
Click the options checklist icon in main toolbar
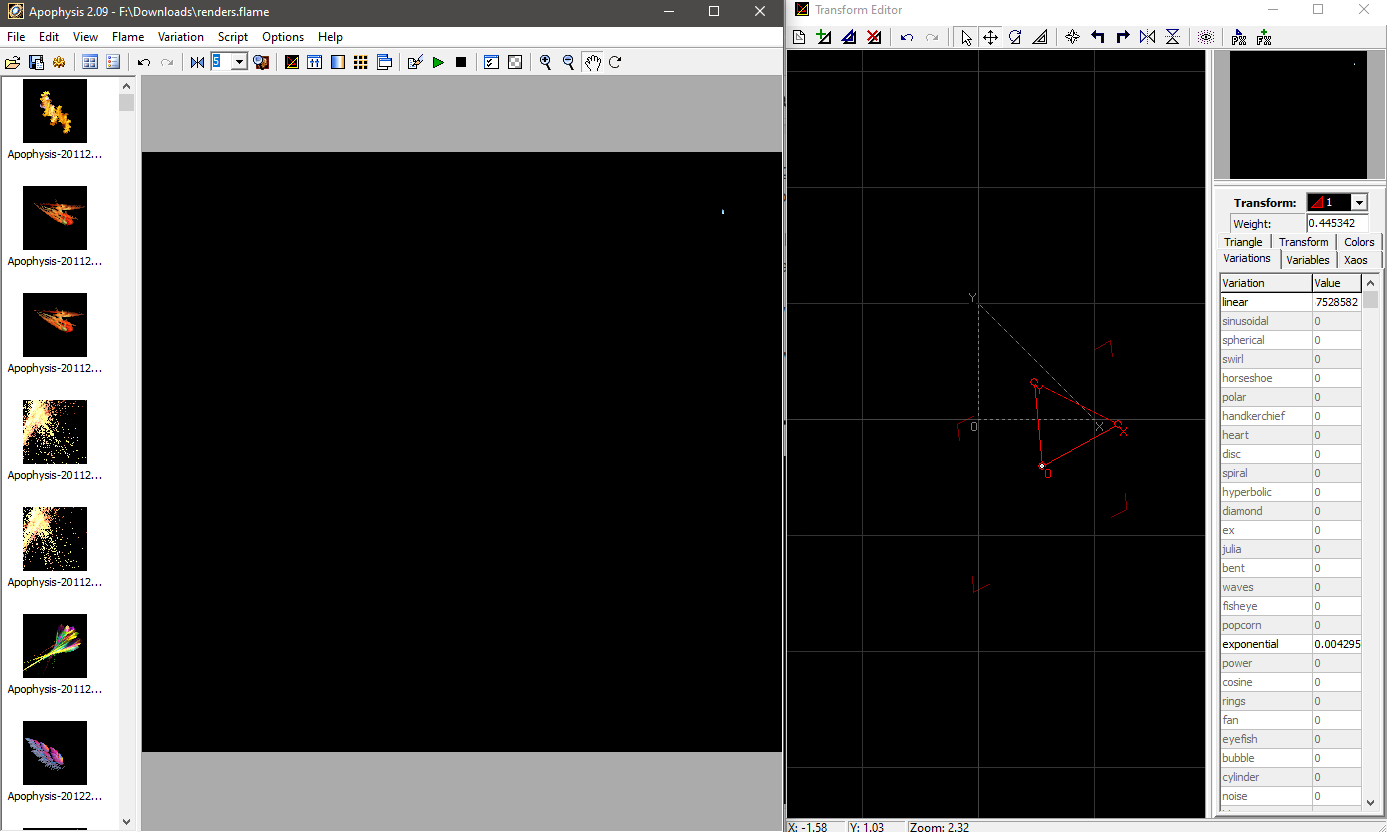pyautogui.click(x=491, y=62)
